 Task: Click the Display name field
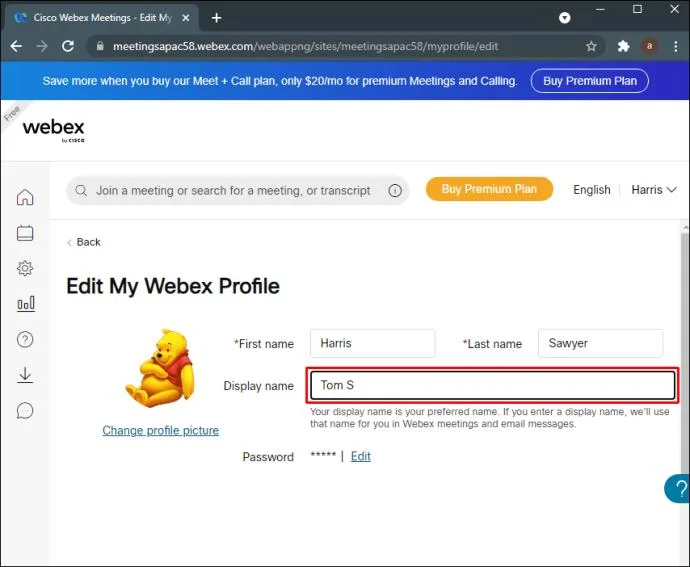(492, 386)
